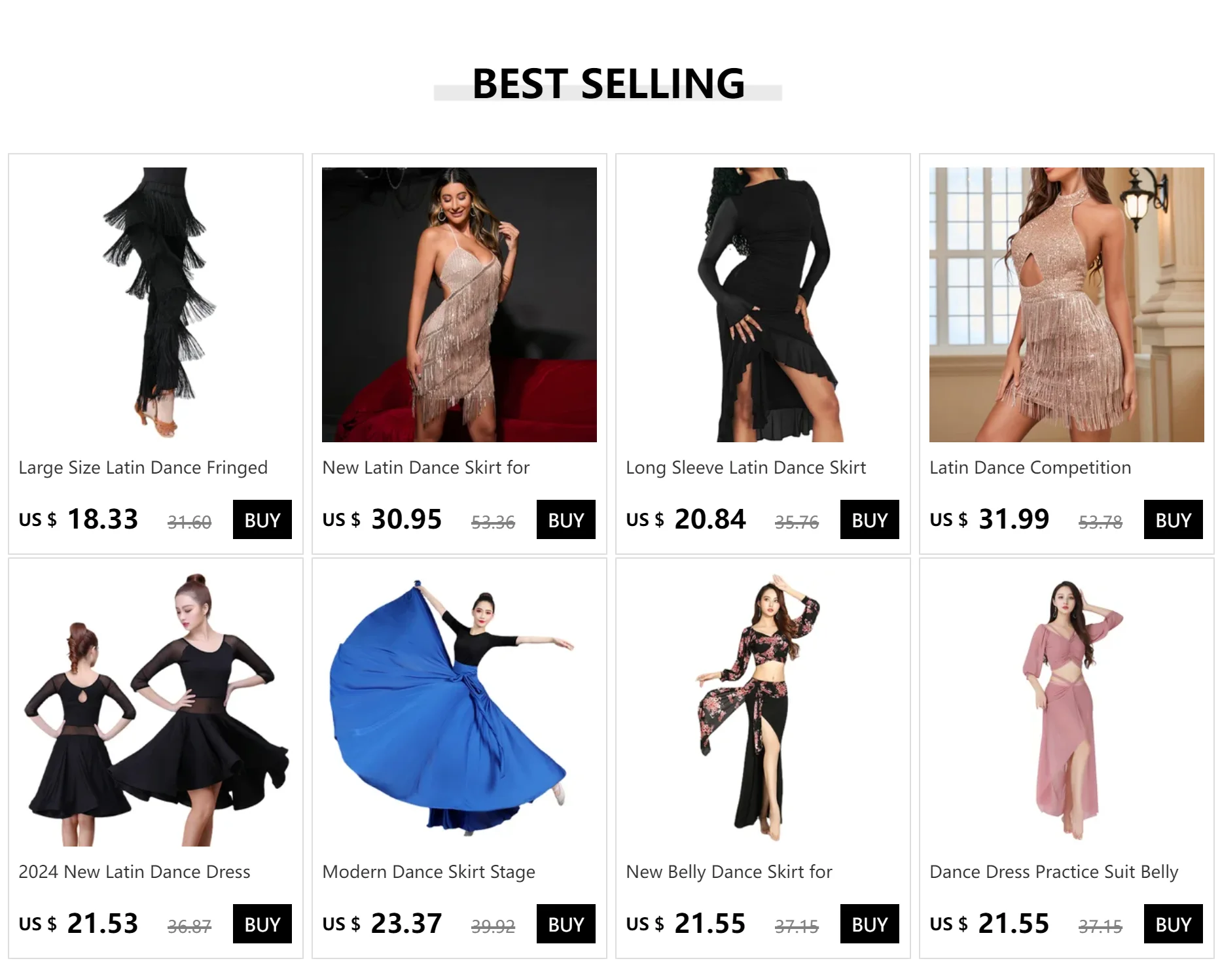Open the Large Size Latin Dance Fringed link
The height and width of the screenshot is (980, 1220).
tap(143, 468)
